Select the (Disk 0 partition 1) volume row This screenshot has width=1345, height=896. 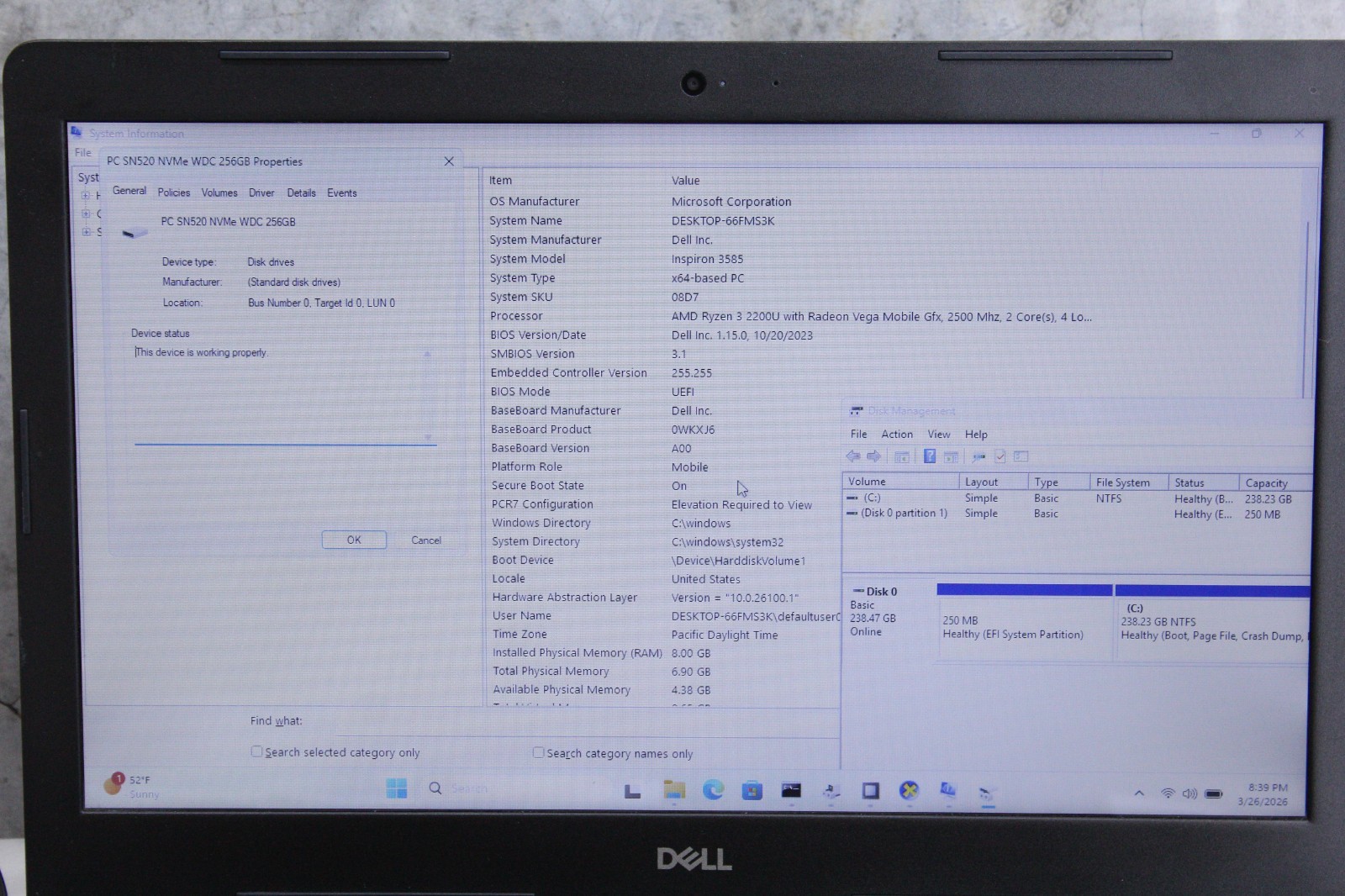tap(1076, 514)
